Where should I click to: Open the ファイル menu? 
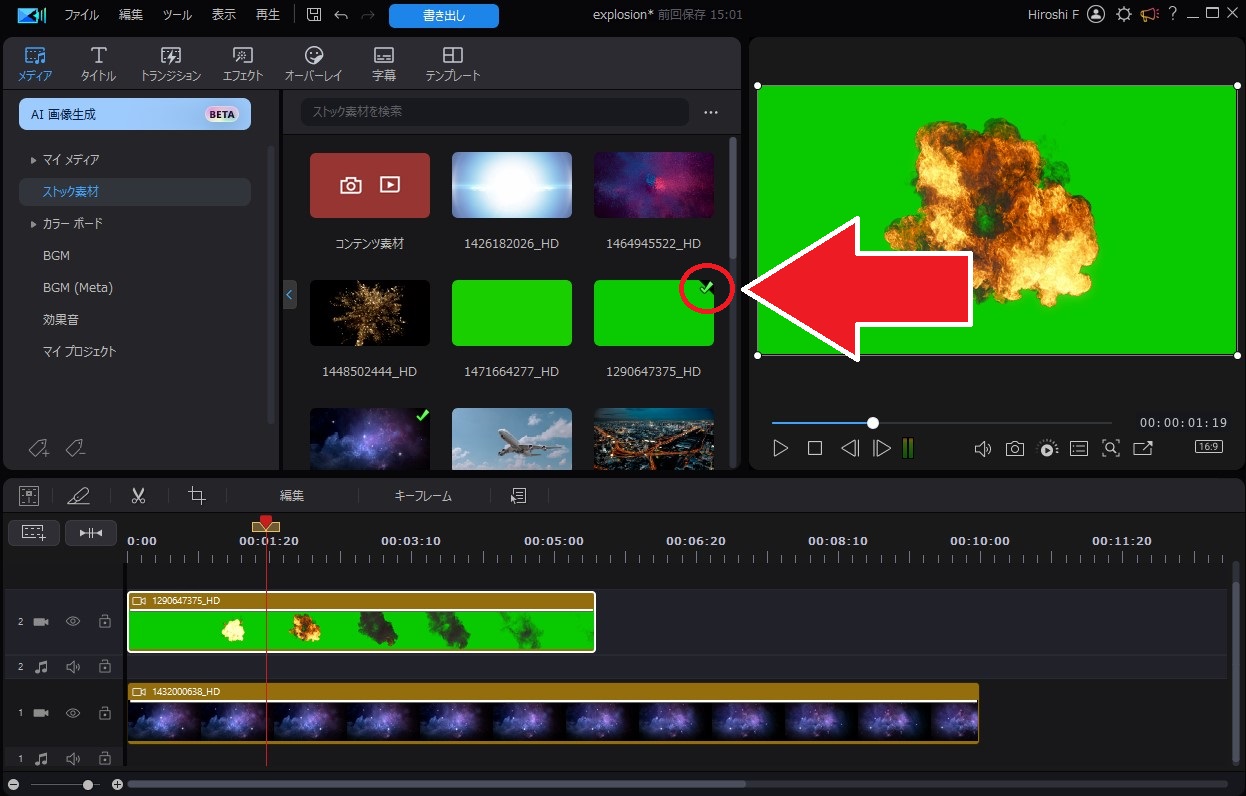(x=81, y=15)
